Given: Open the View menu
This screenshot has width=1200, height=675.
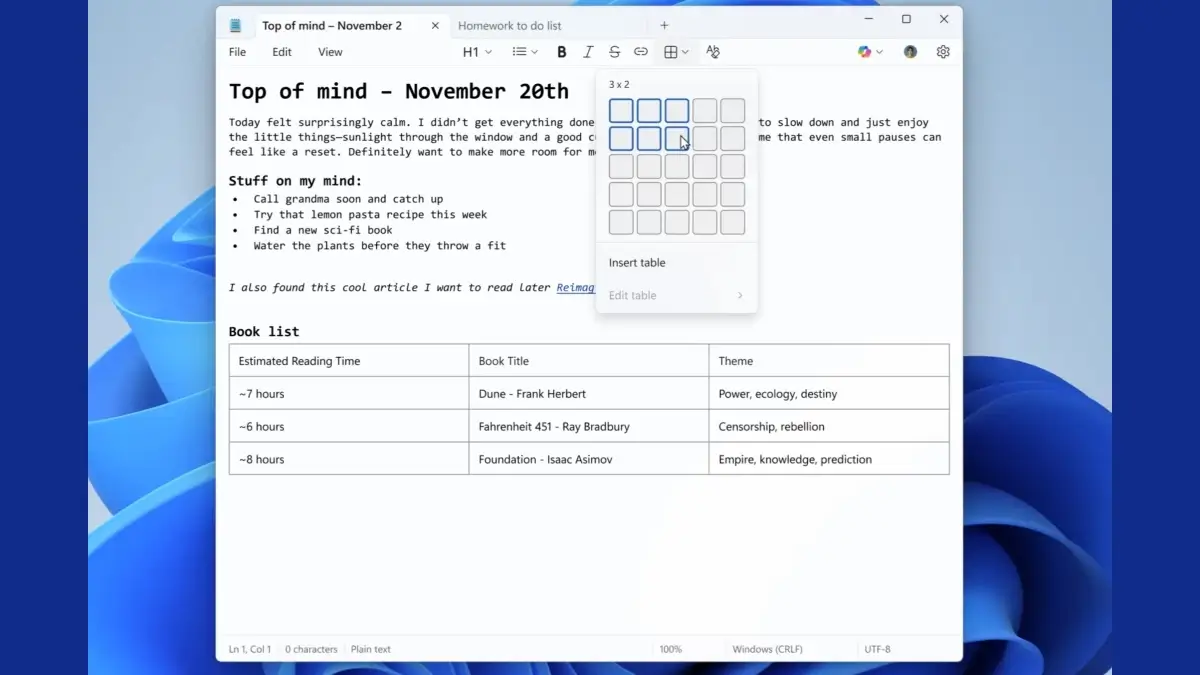Looking at the screenshot, I should click(330, 52).
